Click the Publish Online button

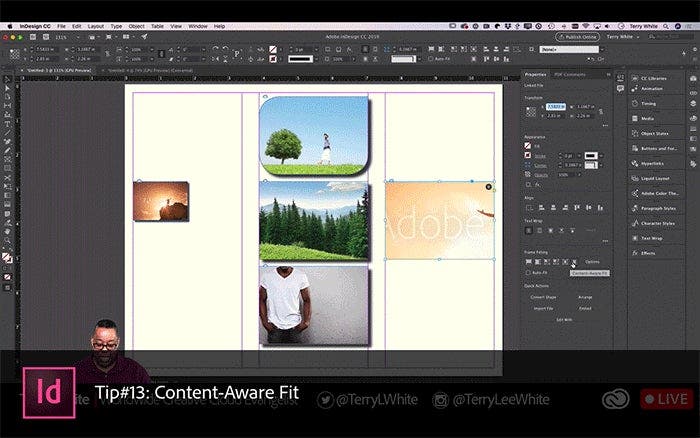pyautogui.click(x=577, y=36)
